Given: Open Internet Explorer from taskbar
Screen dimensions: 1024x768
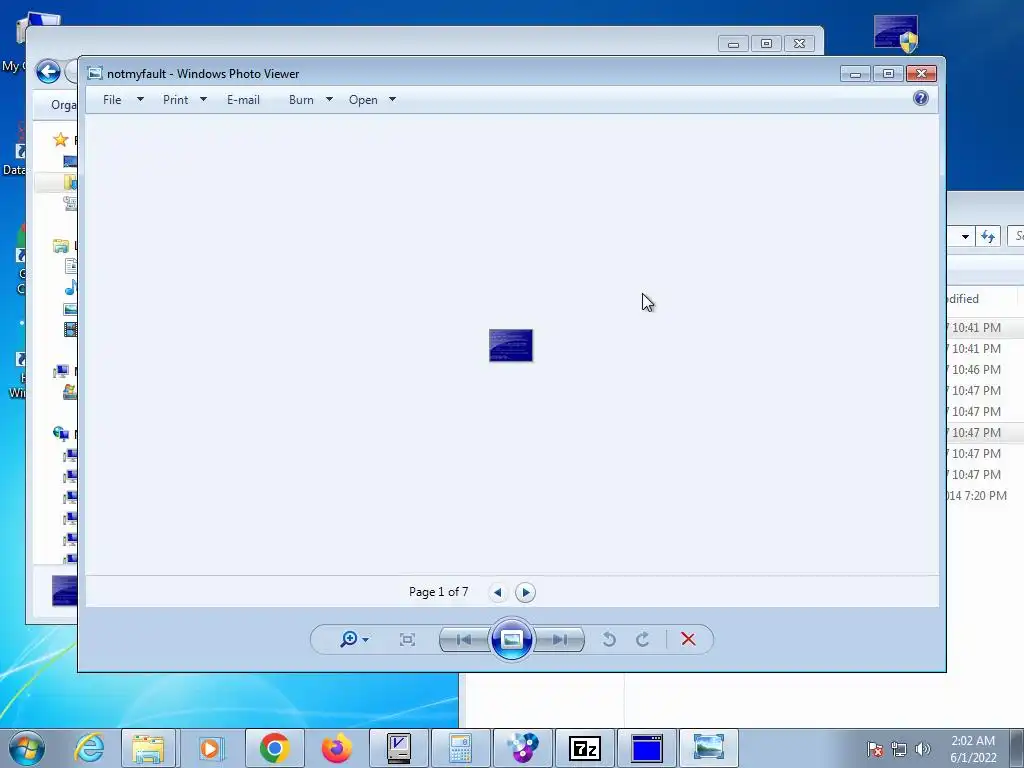Looking at the screenshot, I should 89,748.
